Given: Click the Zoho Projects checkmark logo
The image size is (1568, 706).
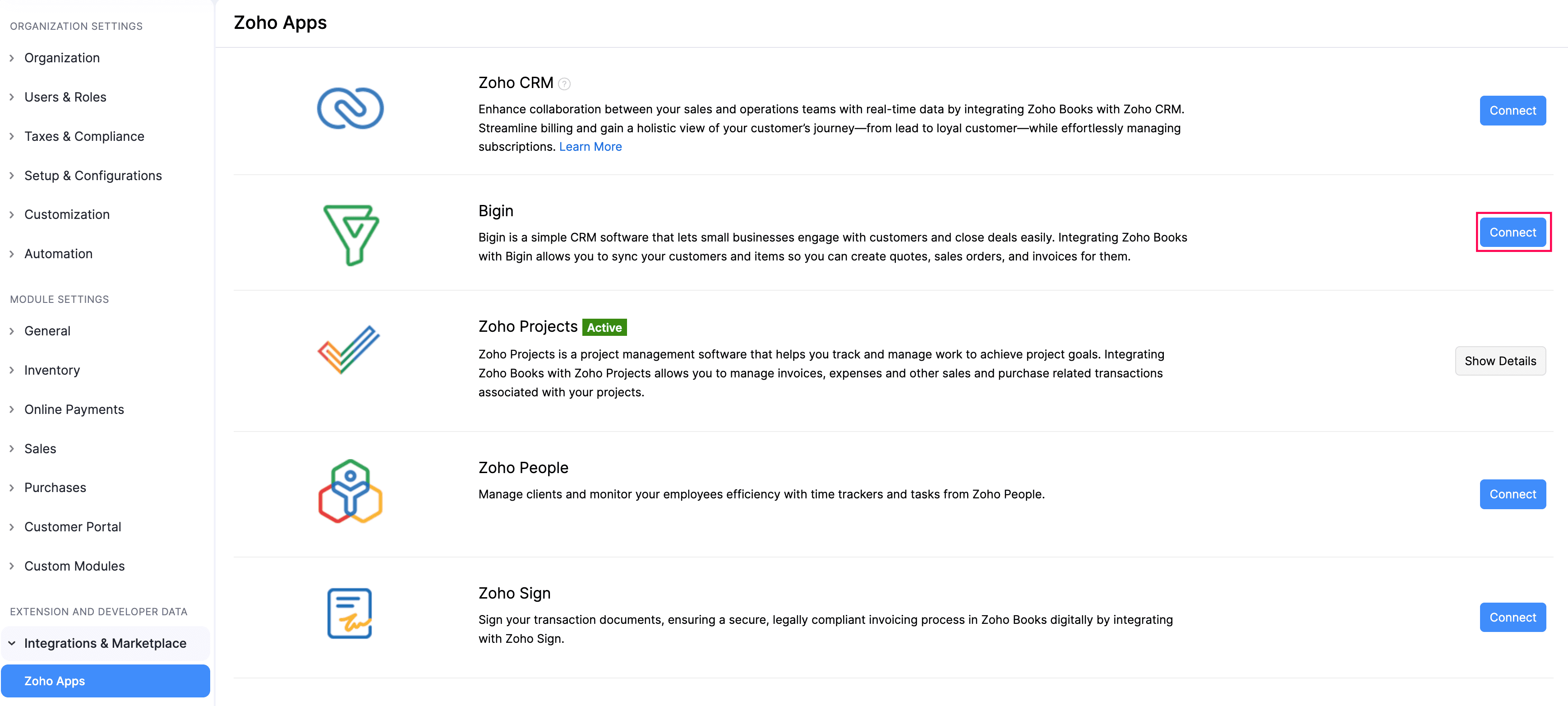Looking at the screenshot, I should click(349, 350).
